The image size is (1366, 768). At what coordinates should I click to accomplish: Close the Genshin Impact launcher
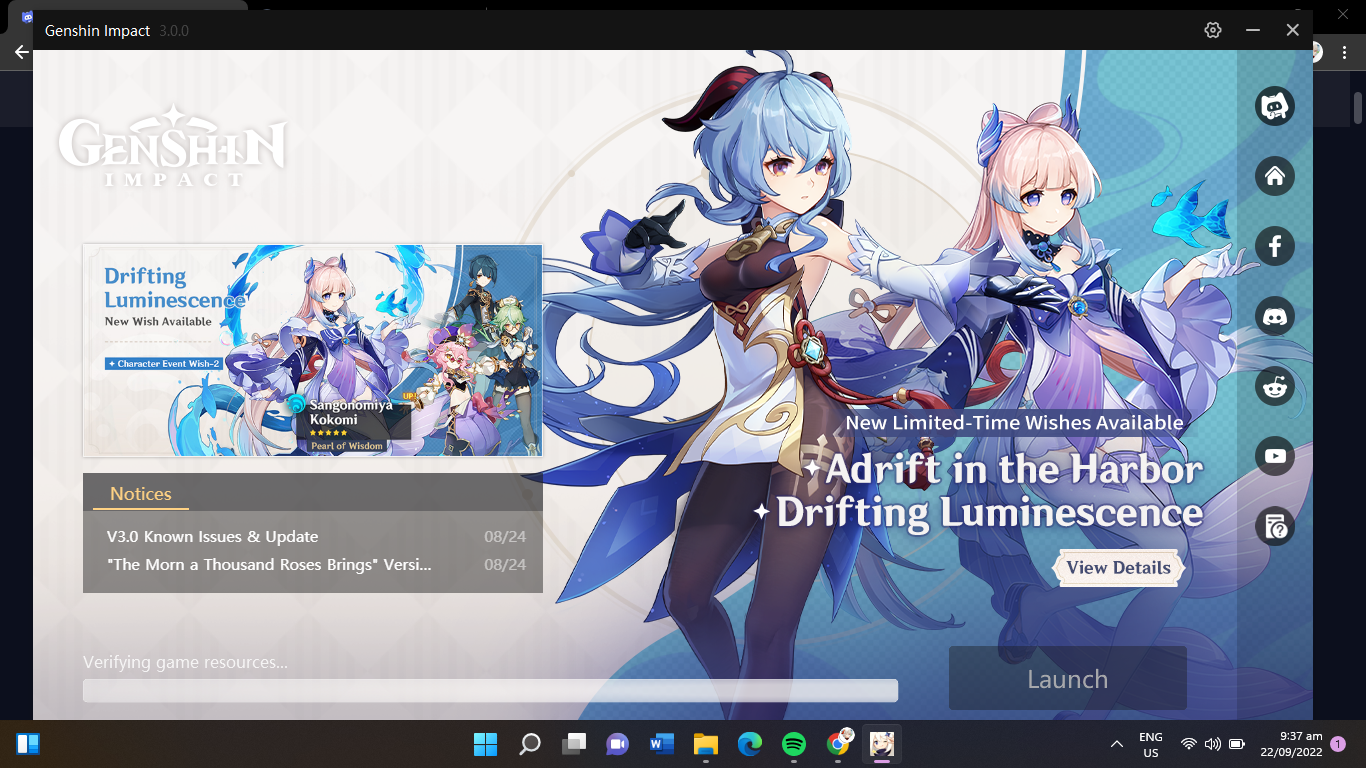[x=1293, y=30]
